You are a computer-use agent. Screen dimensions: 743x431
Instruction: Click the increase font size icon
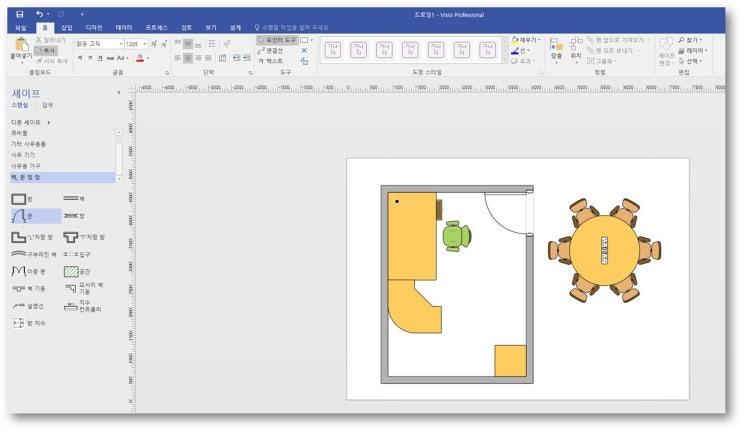154,44
